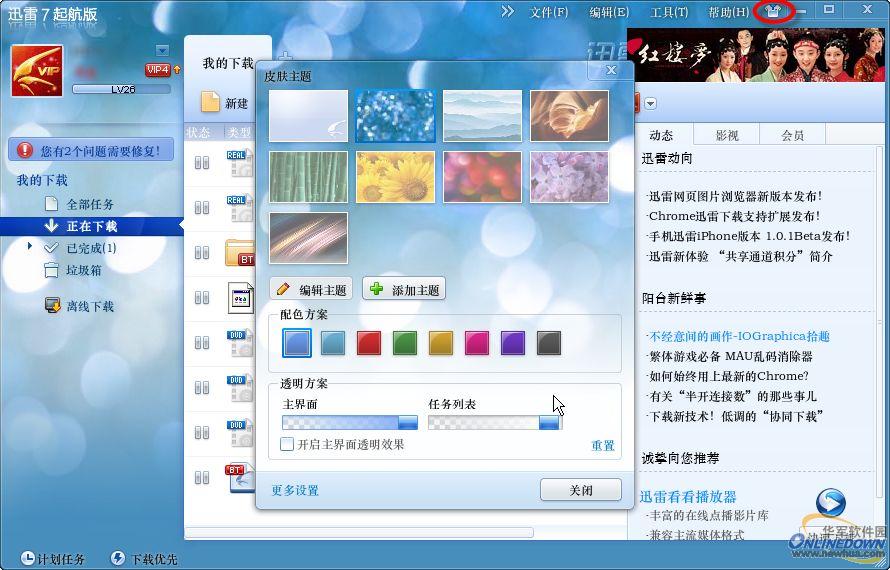
Task: Select 已完成(1) in the sidebar
Action: click(x=91, y=248)
